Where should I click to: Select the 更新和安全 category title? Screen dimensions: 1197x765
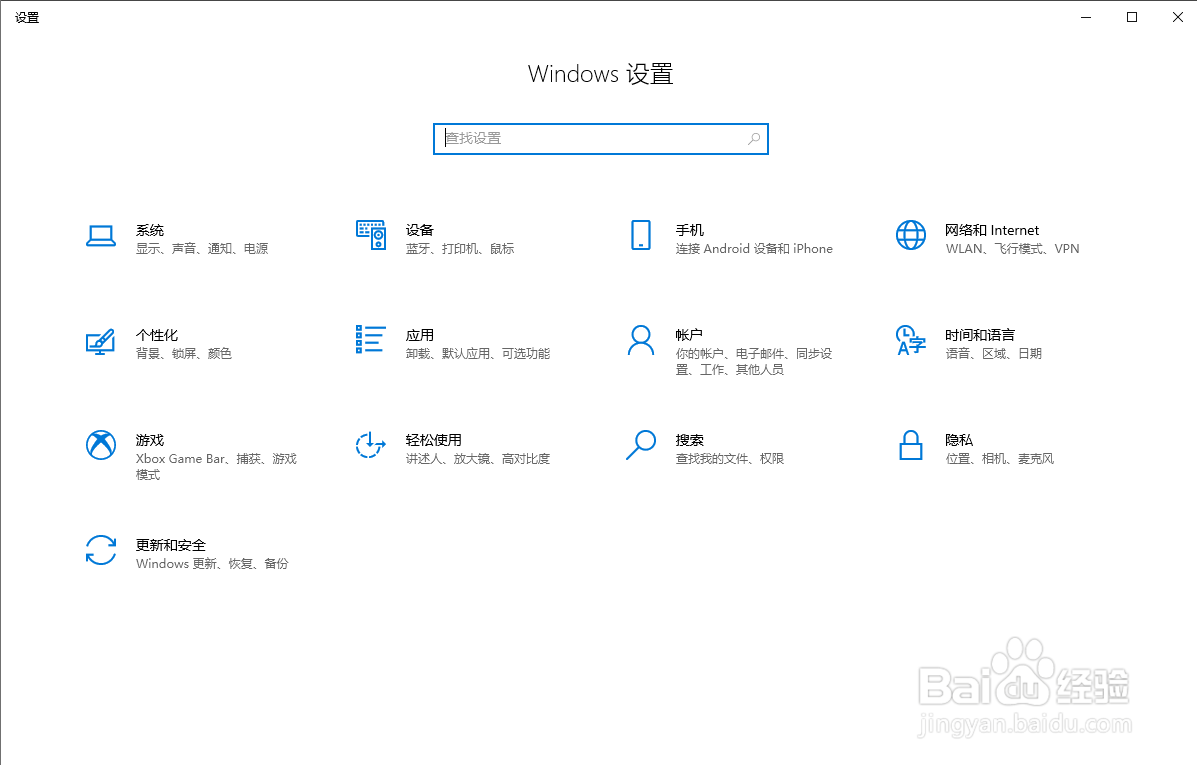click(171, 545)
